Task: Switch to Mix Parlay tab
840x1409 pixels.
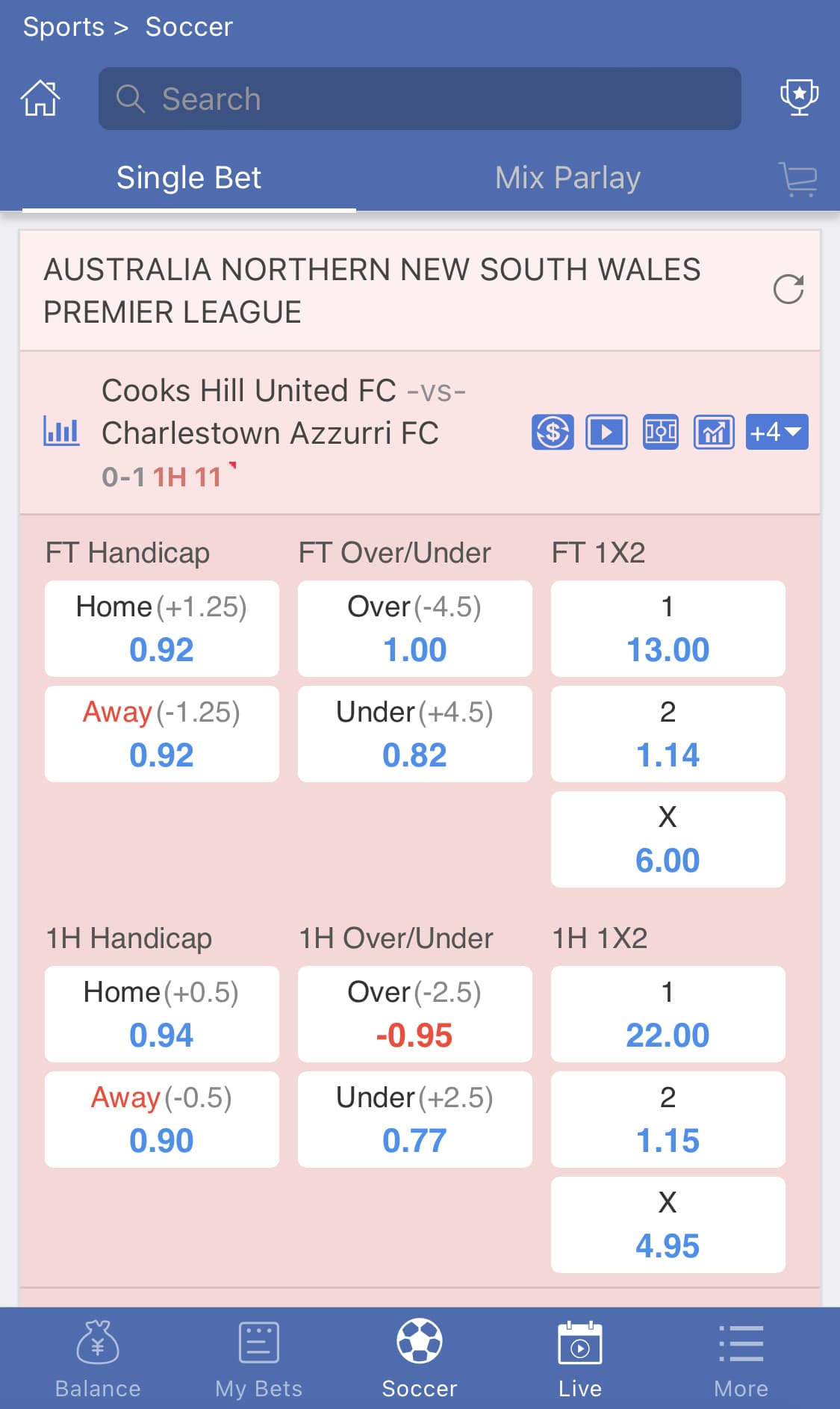Action: (x=567, y=178)
